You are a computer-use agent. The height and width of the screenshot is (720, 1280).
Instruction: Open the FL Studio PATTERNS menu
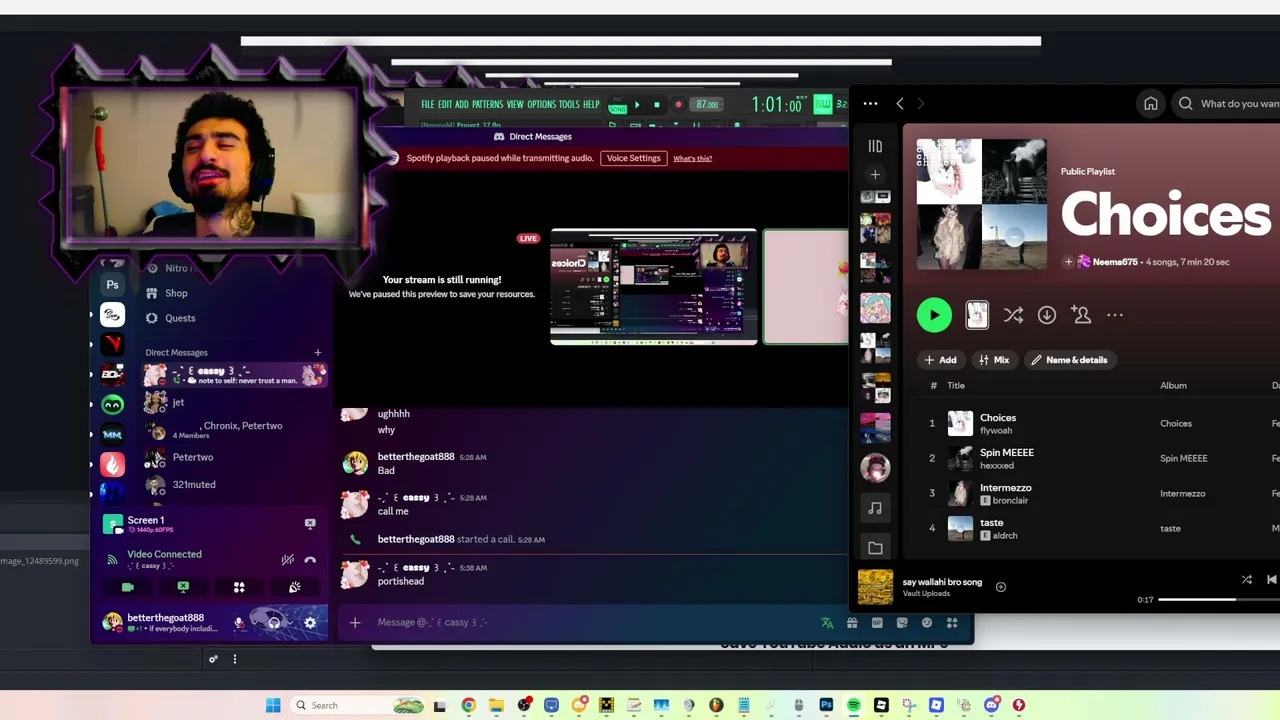pyautogui.click(x=487, y=104)
